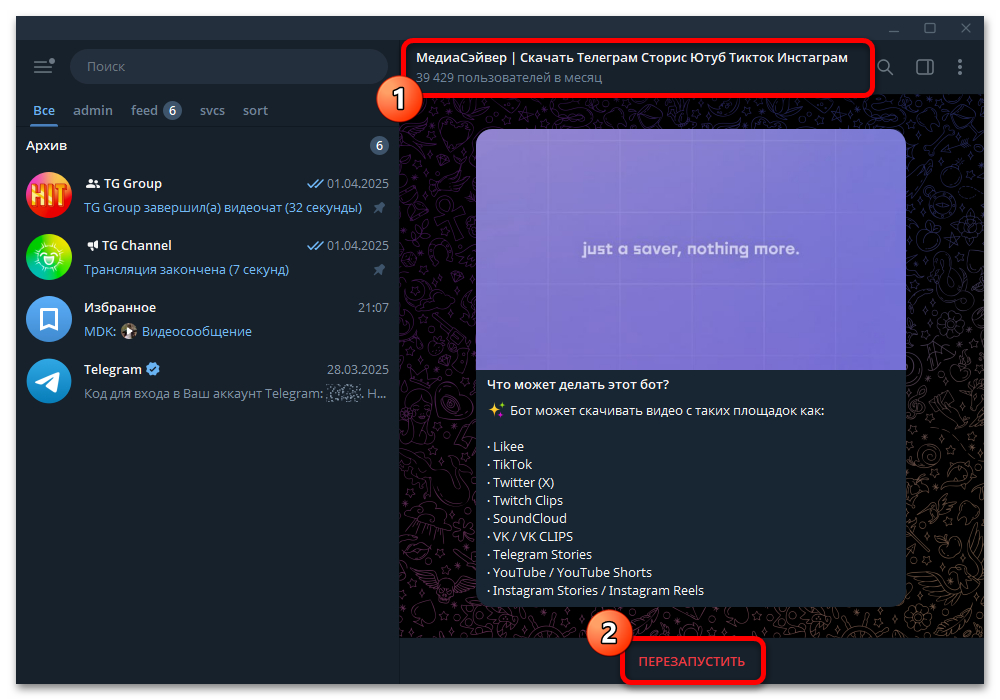Click the 'YouTube / YouTube Shorts' line
This screenshot has width=1000, height=700.
(x=570, y=572)
